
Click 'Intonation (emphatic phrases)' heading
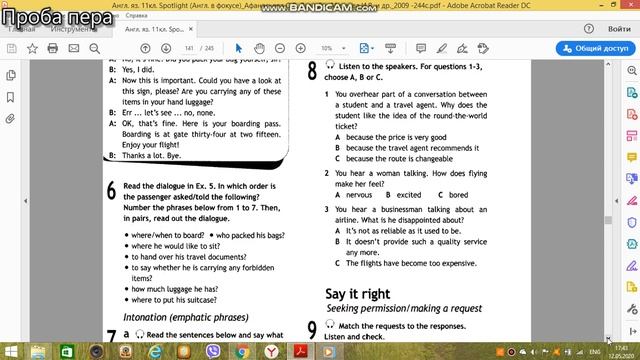point(186,317)
